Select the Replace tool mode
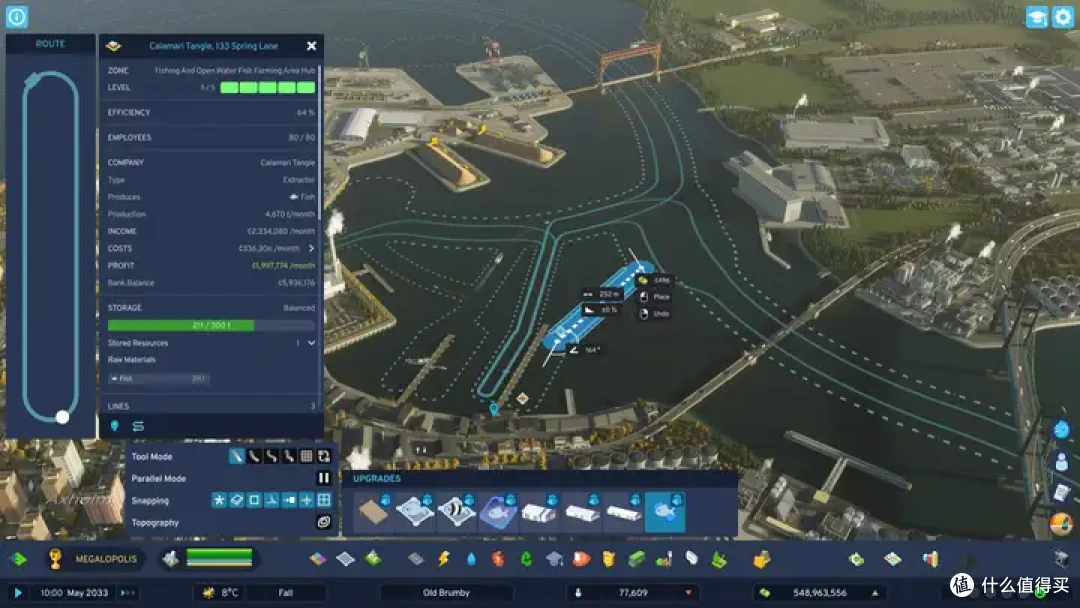This screenshot has height=608, width=1080. click(x=324, y=456)
